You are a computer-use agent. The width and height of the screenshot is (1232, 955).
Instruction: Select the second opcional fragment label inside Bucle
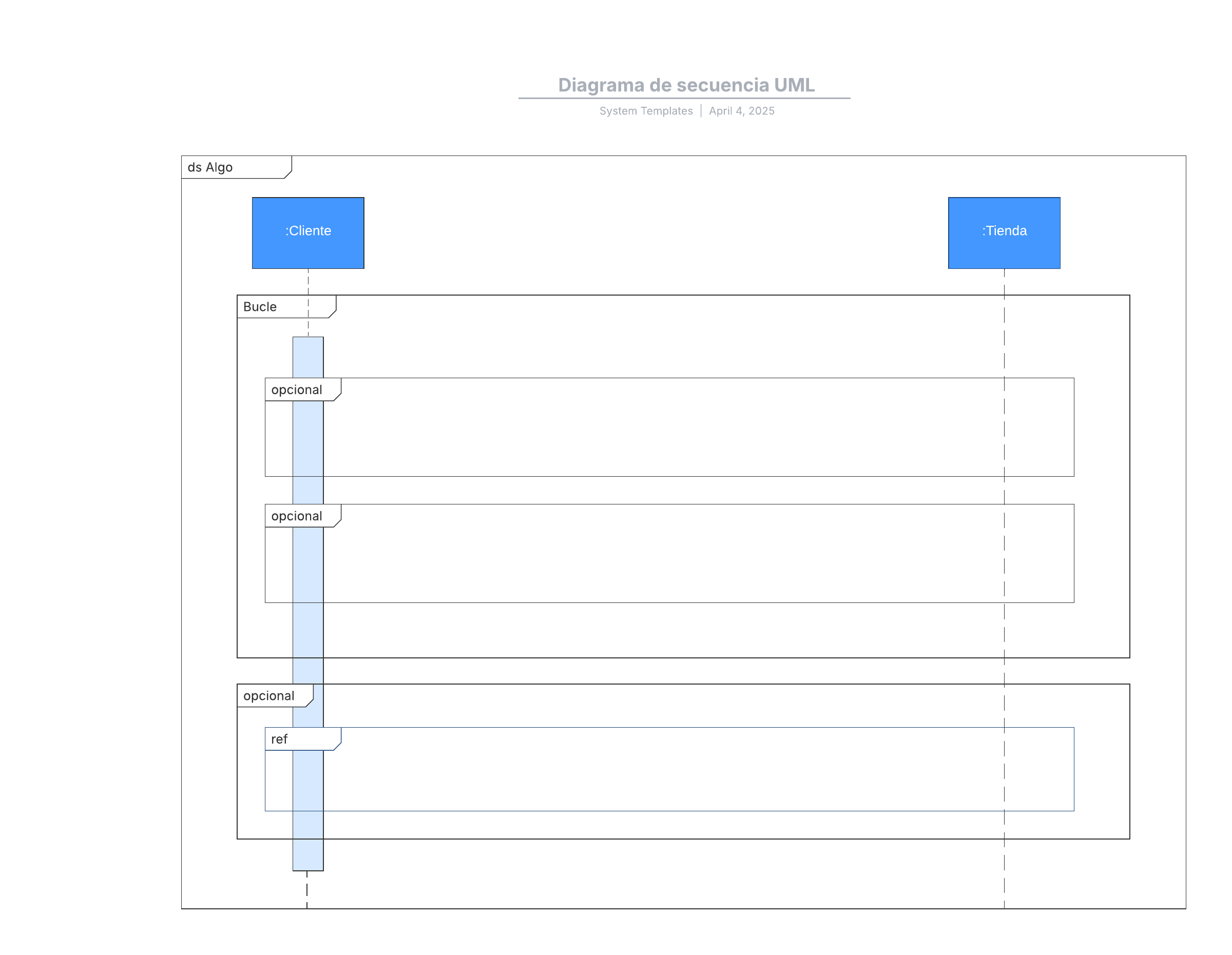pyautogui.click(x=297, y=516)
